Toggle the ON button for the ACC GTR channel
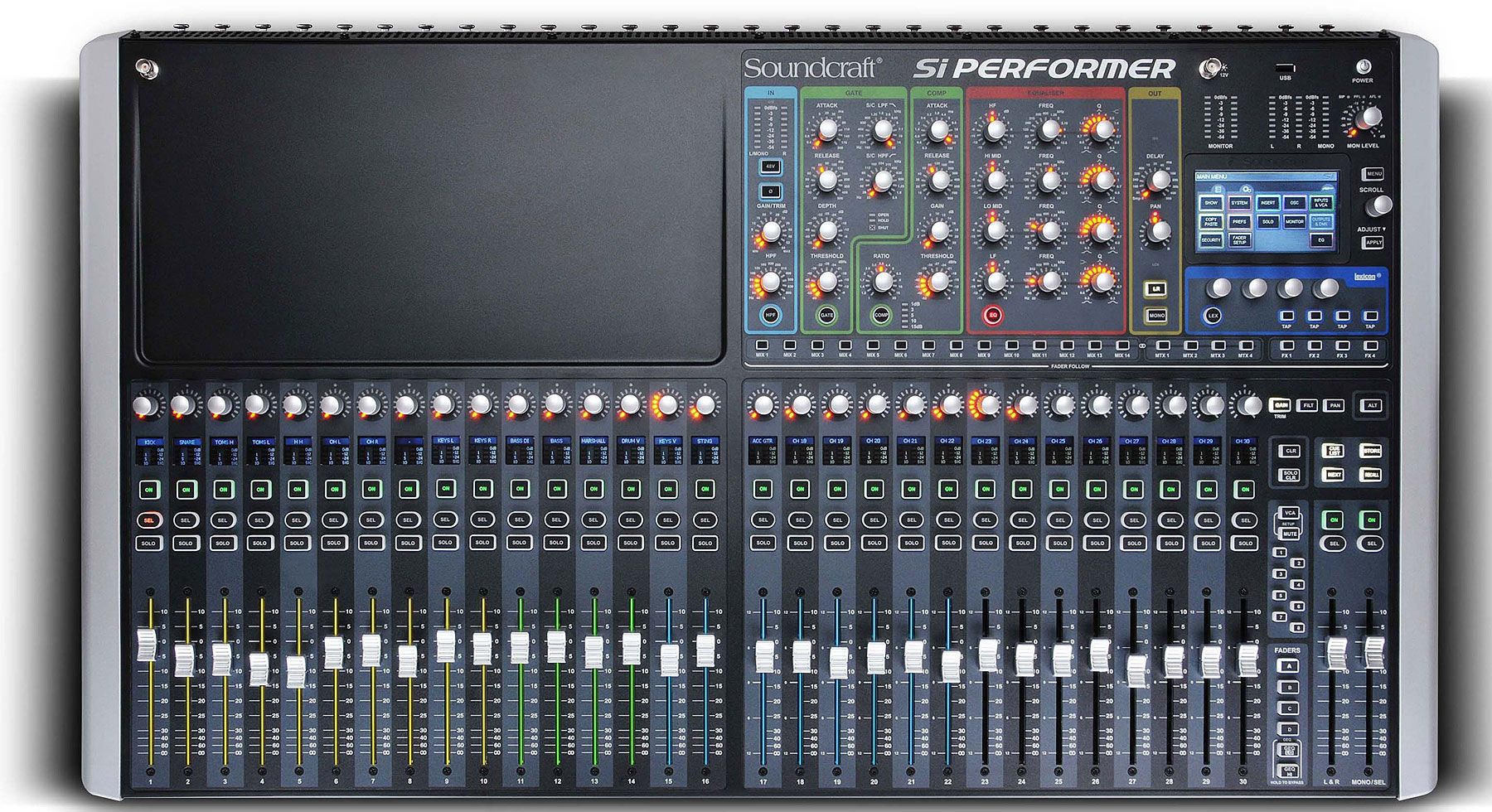 pyautogui.click(x=763, y=490)
